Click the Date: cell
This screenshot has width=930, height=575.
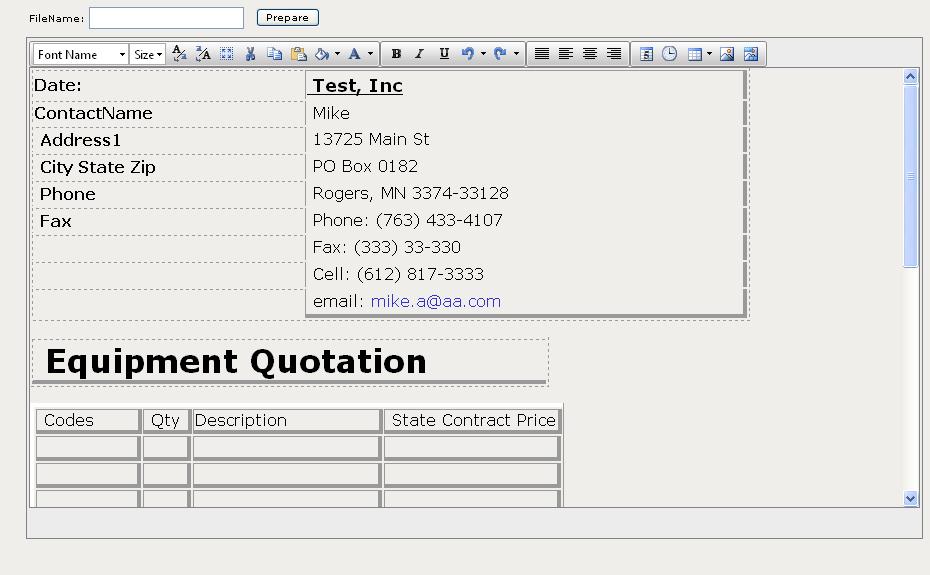[169, 86]
